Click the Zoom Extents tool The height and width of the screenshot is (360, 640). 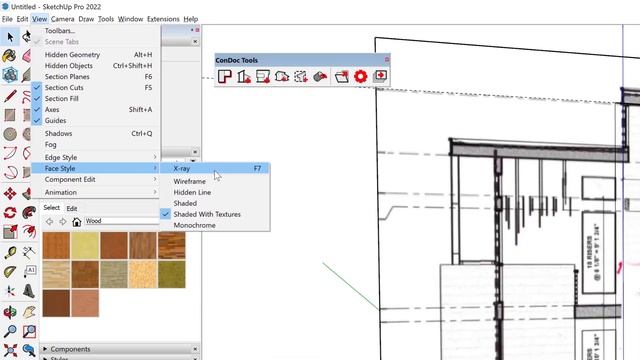10,350
